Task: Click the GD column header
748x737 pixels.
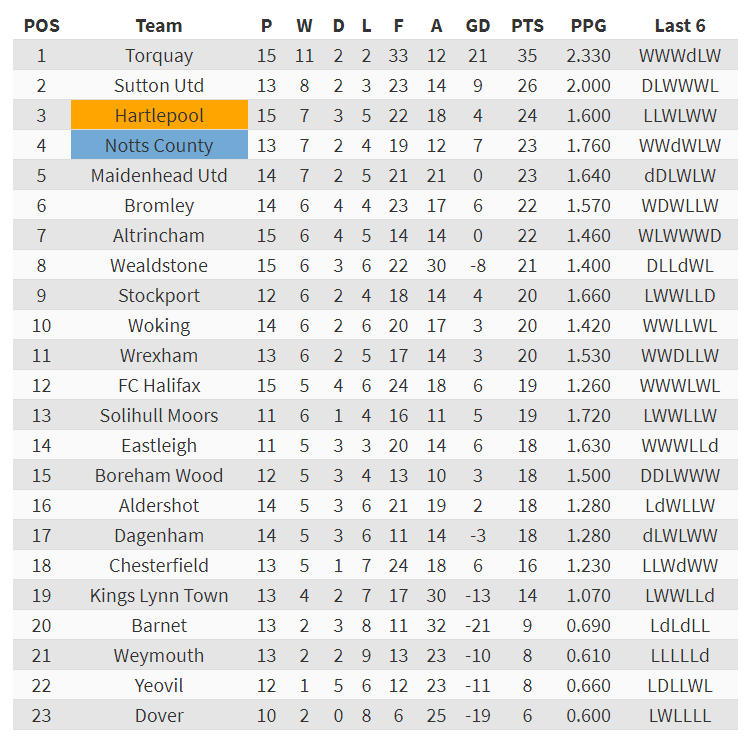Action: (x=478, y=26)
